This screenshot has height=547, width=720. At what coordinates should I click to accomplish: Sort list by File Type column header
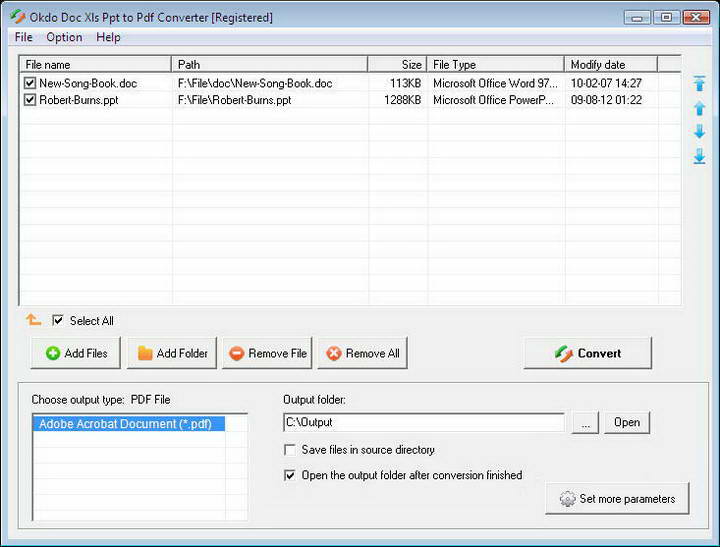click(x=495, y=64)
